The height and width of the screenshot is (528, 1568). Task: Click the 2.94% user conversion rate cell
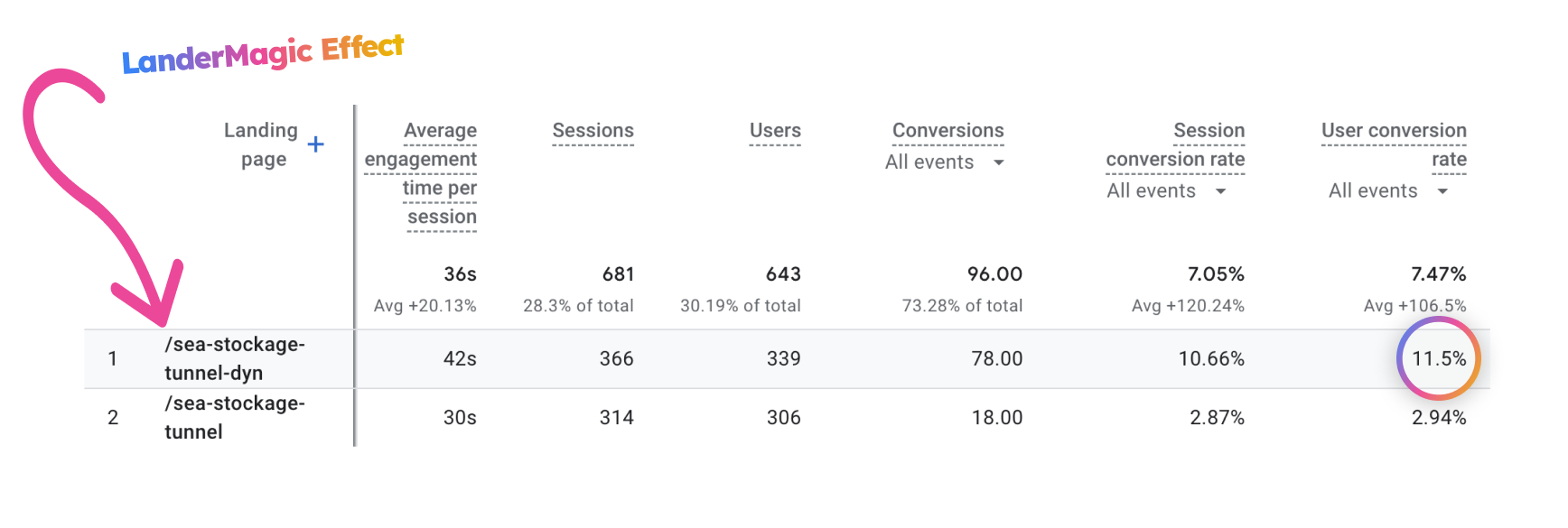[x=1439, y=417]
